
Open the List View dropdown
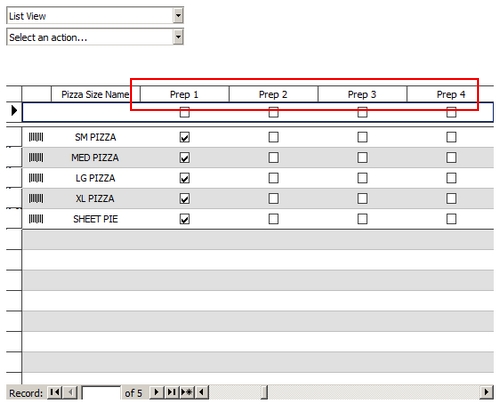pos(178,15)
